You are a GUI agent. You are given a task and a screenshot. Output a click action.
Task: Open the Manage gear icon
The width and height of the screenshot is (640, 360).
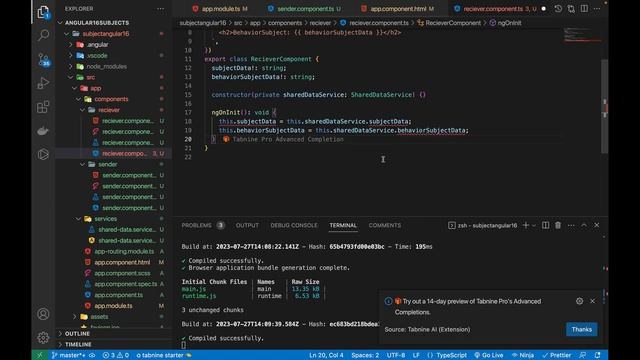(x=43, y=338)
